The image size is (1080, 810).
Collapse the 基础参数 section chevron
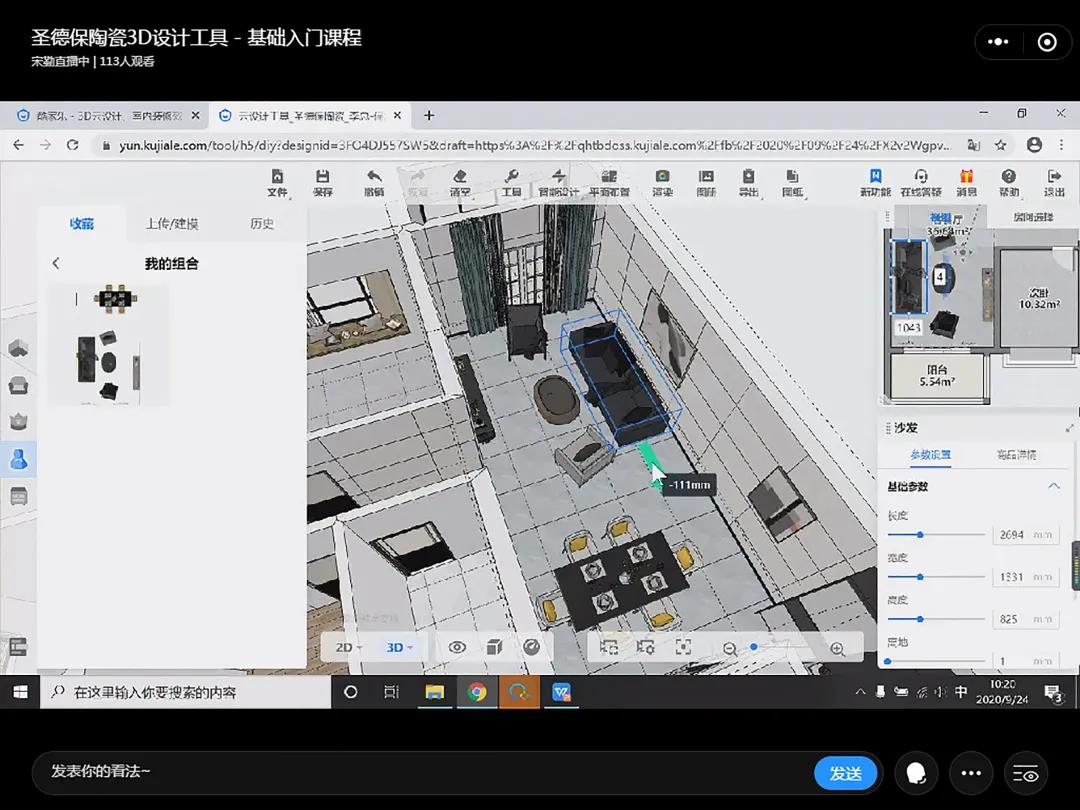tap(1053, 486)
